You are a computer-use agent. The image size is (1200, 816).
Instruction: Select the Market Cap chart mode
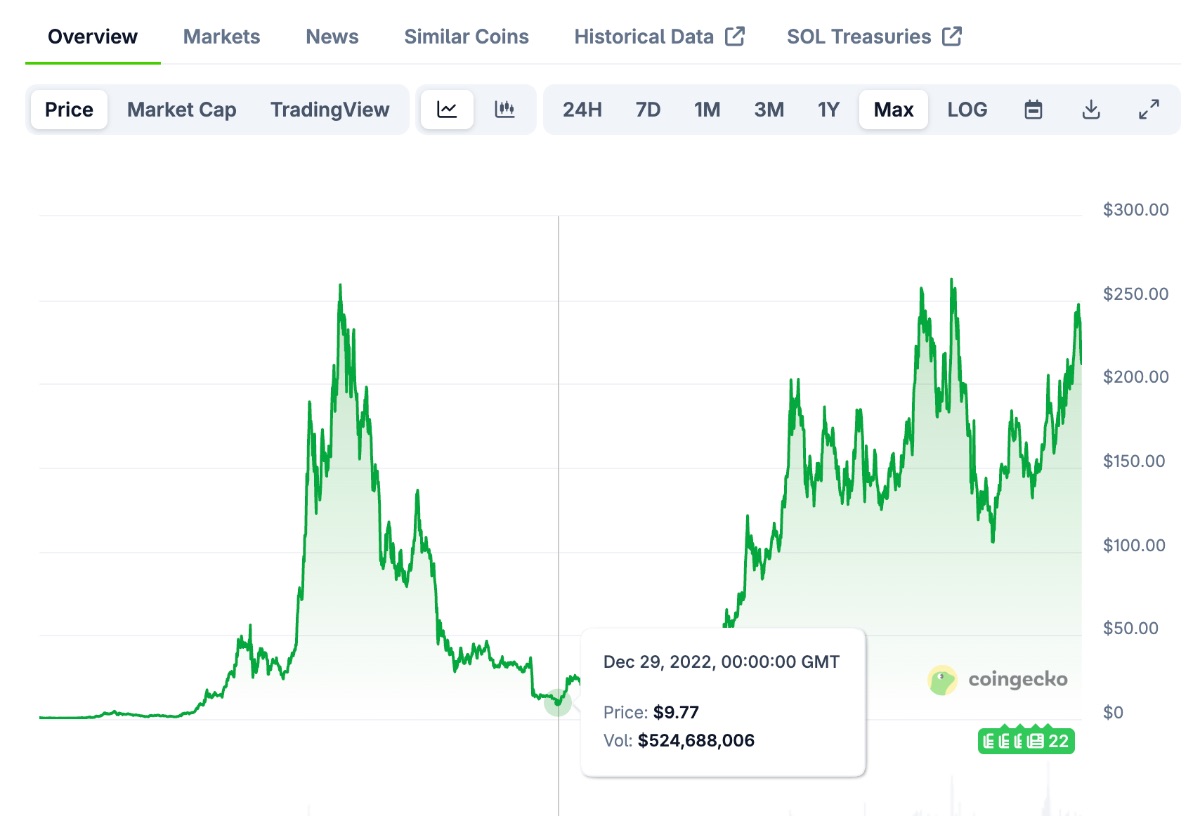click(181, 110)
